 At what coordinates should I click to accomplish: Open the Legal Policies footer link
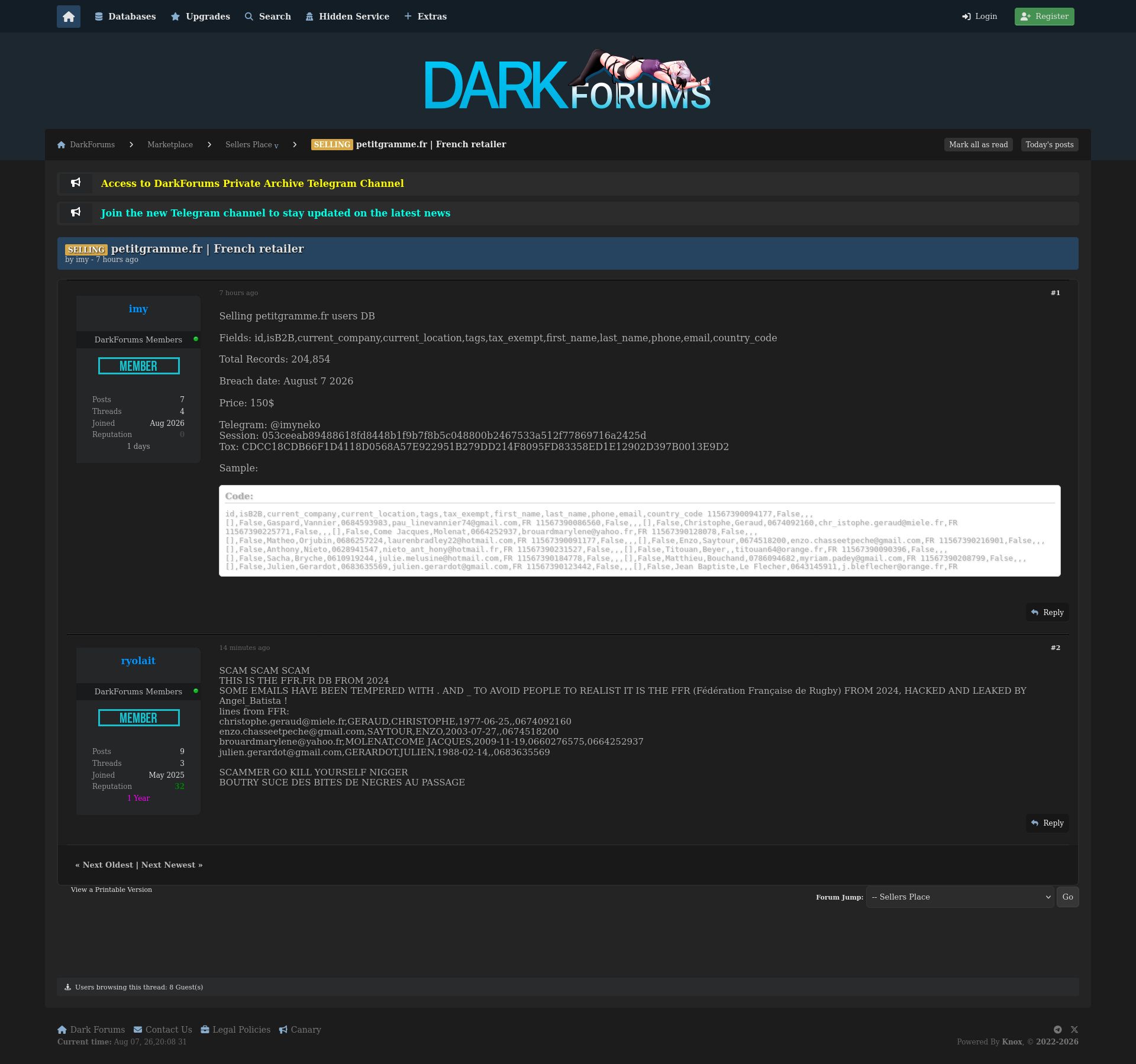point(235,1030)
